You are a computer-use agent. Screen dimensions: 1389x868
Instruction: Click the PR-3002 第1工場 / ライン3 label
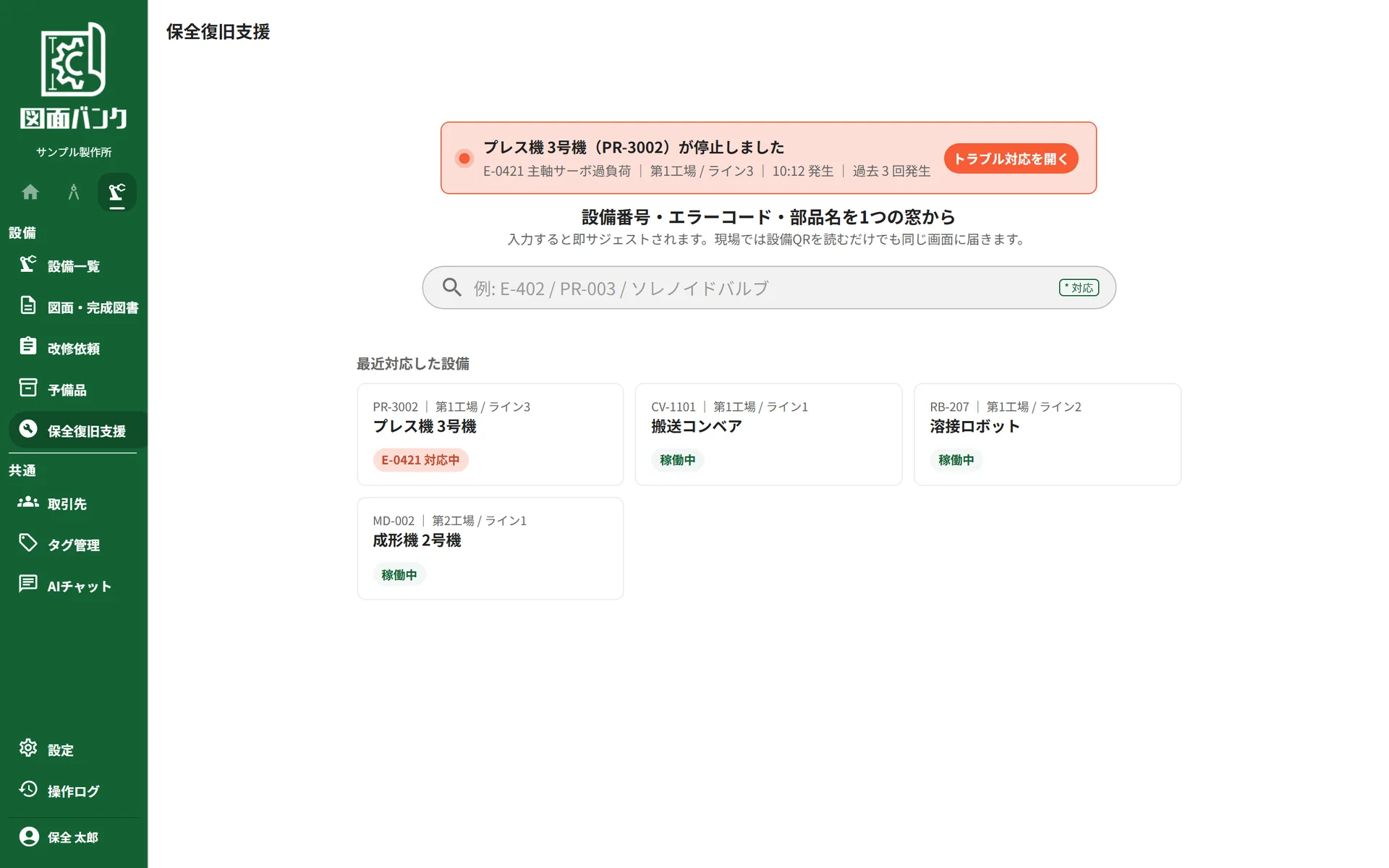point(451,407)
